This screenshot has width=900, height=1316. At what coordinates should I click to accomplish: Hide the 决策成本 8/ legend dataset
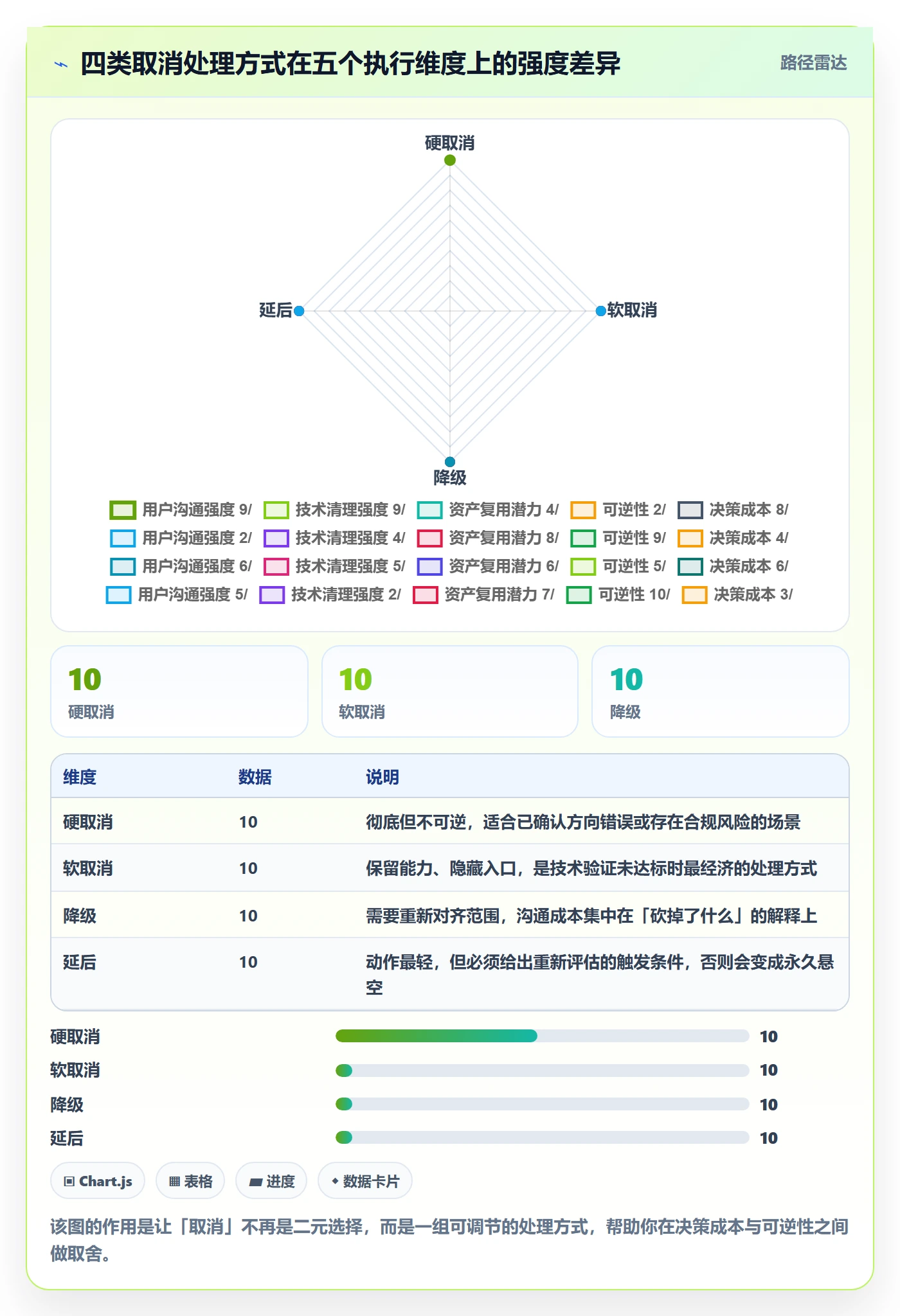733,510
